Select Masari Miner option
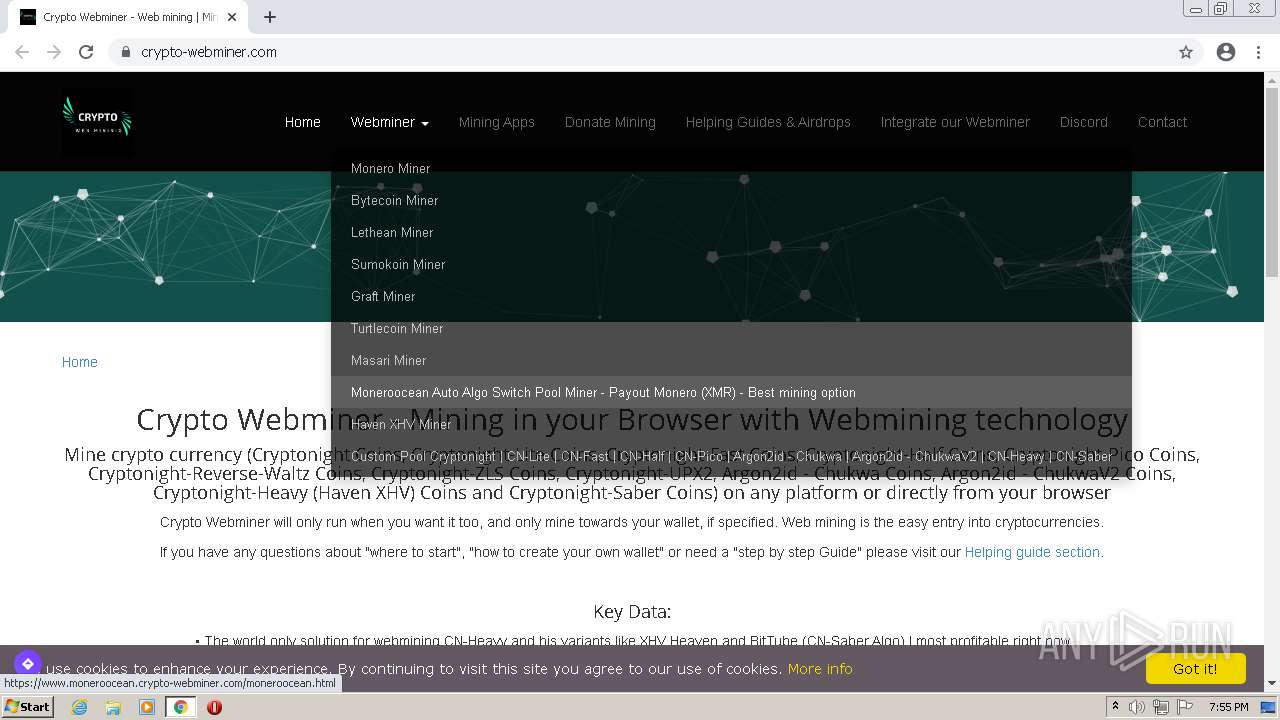This screenshot has height=720, width=1280. click(731, 360)
